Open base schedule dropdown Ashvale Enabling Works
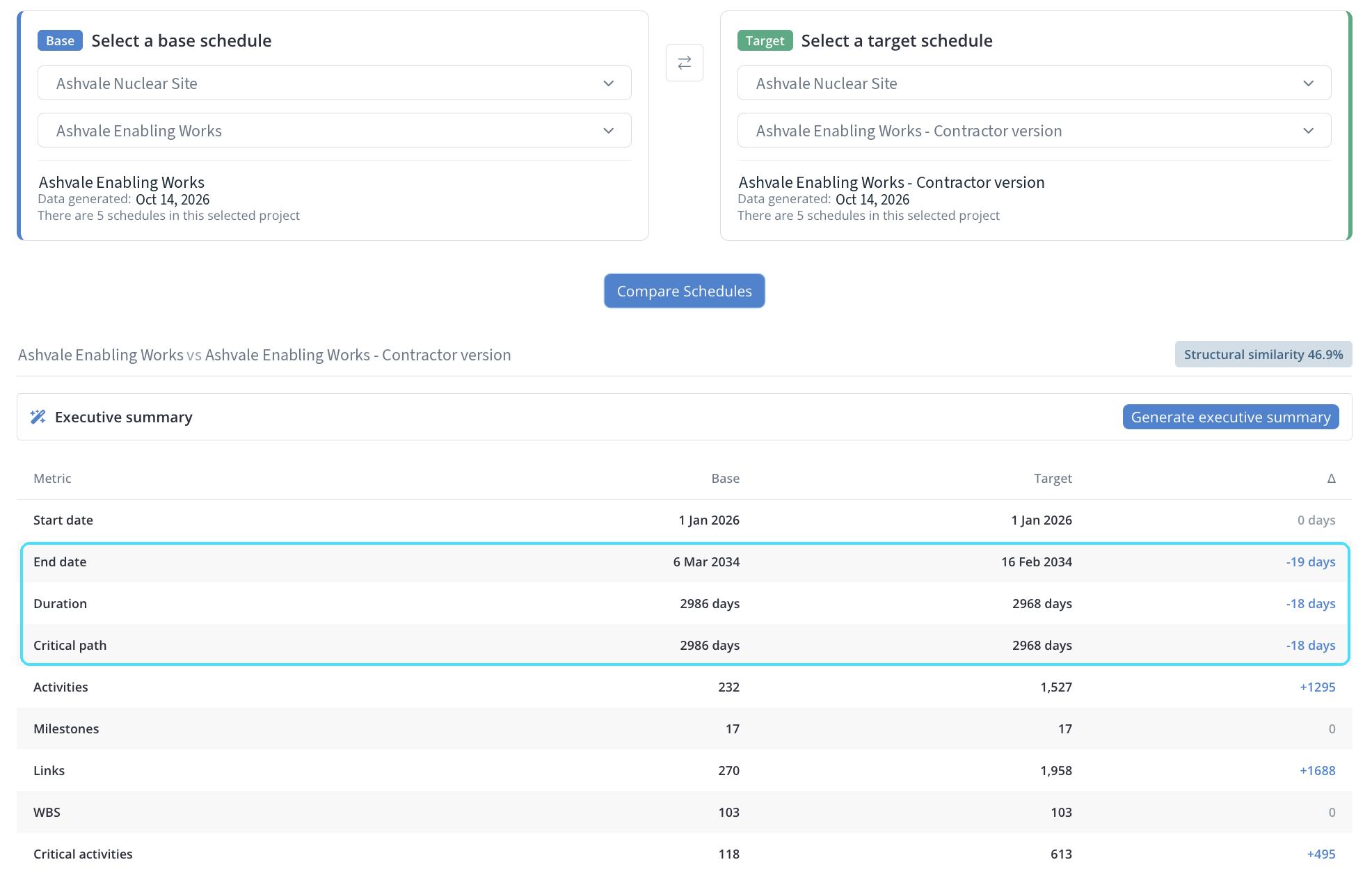This screenshot has width=1372, height=869. [x=335, y=131]
